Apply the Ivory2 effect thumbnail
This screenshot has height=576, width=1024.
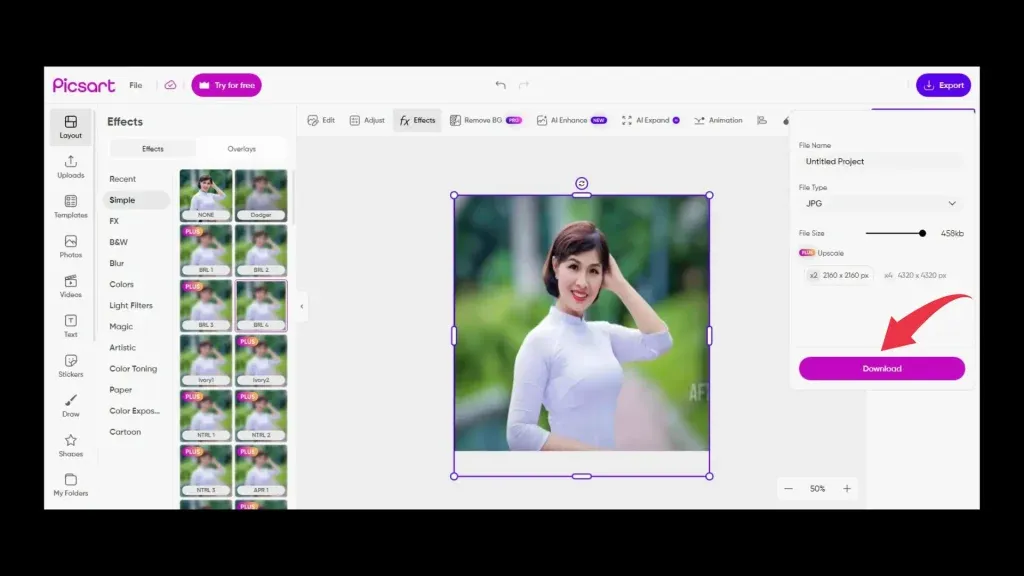(x=261, y=360)
